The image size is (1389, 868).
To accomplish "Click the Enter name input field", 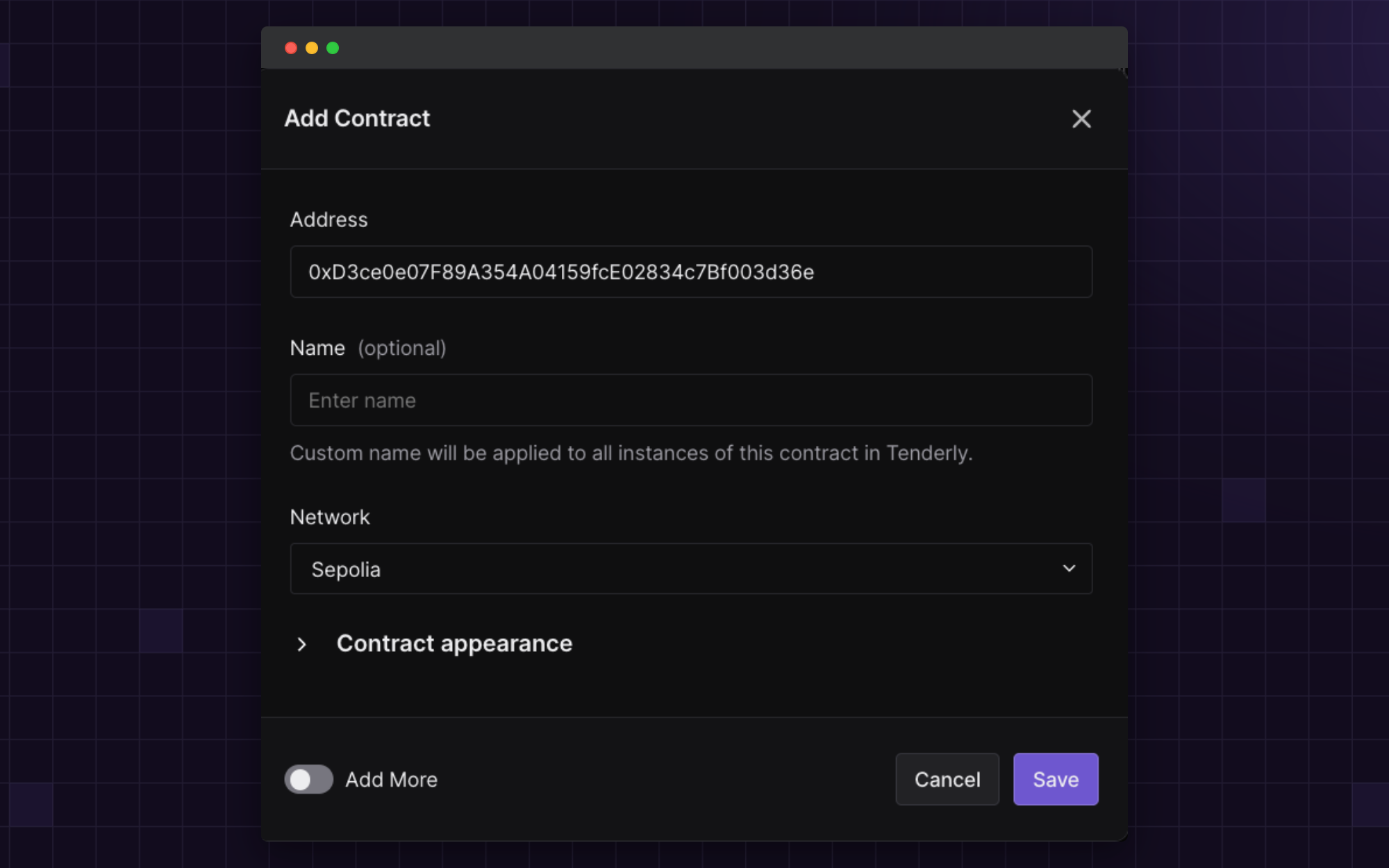I will point(690,400).
